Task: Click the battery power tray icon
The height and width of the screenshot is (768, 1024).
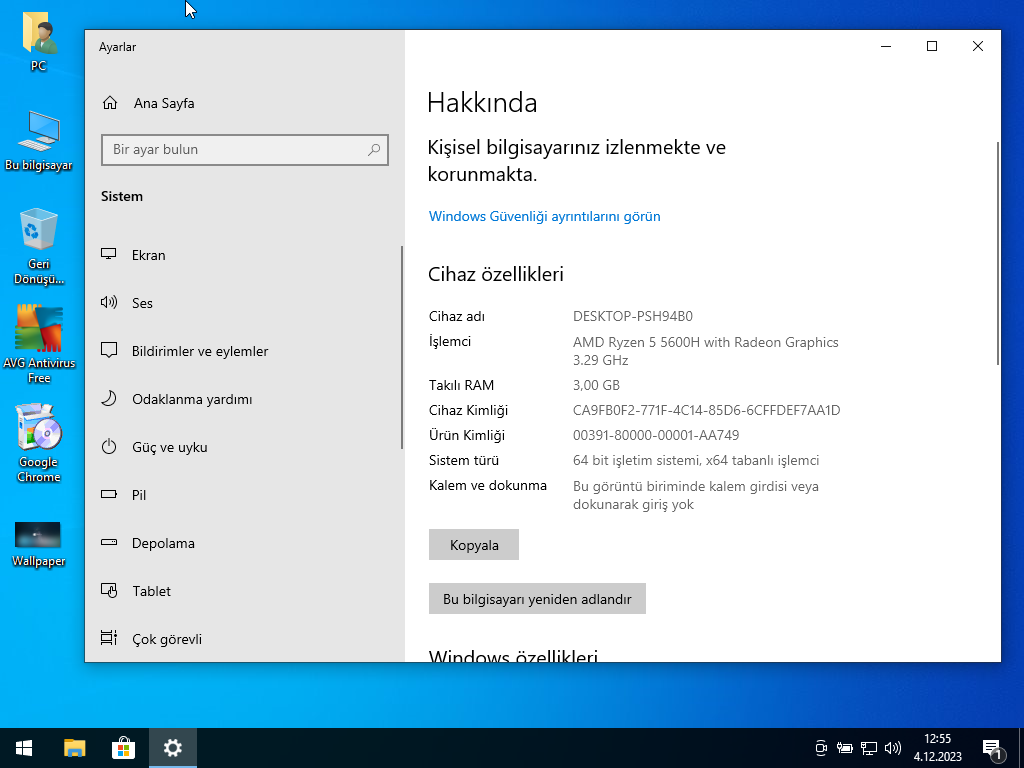Action: point(844,748)
